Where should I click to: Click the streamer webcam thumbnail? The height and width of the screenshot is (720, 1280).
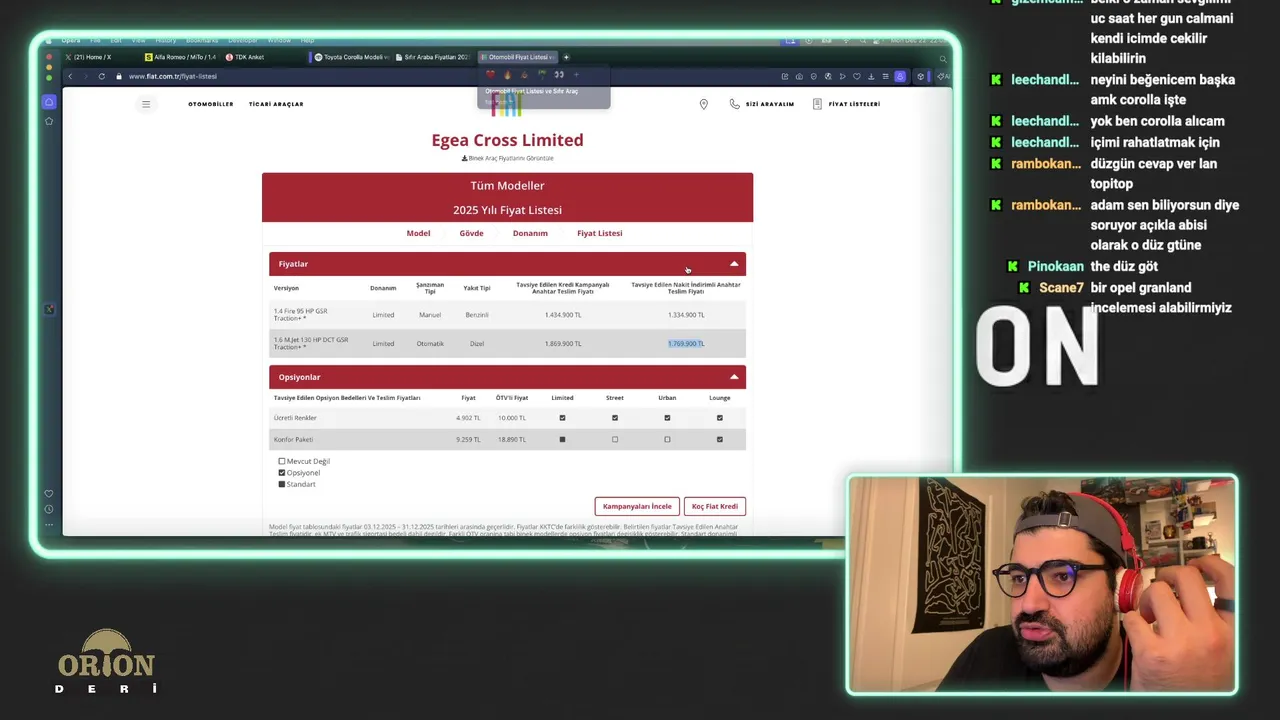pyautogui.click(x=1042, y=585)
